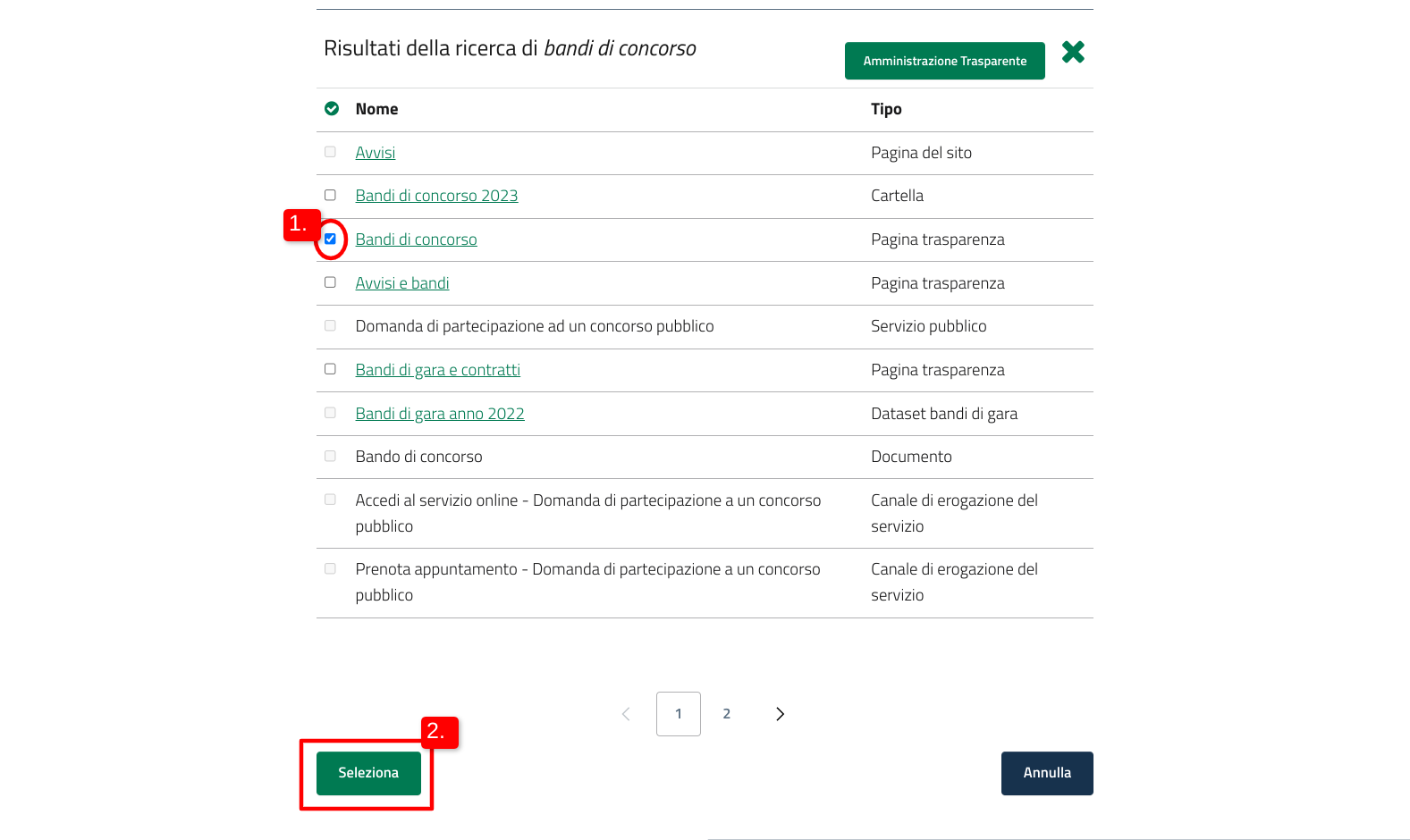Select page 1 in pagination
Viewport: 1410px width, 840px height.
click(679, 714)
